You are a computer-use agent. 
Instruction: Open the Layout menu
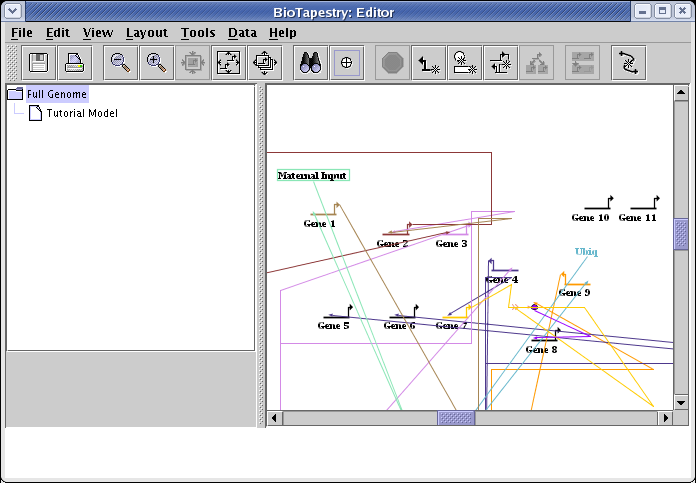coord(146,33)
